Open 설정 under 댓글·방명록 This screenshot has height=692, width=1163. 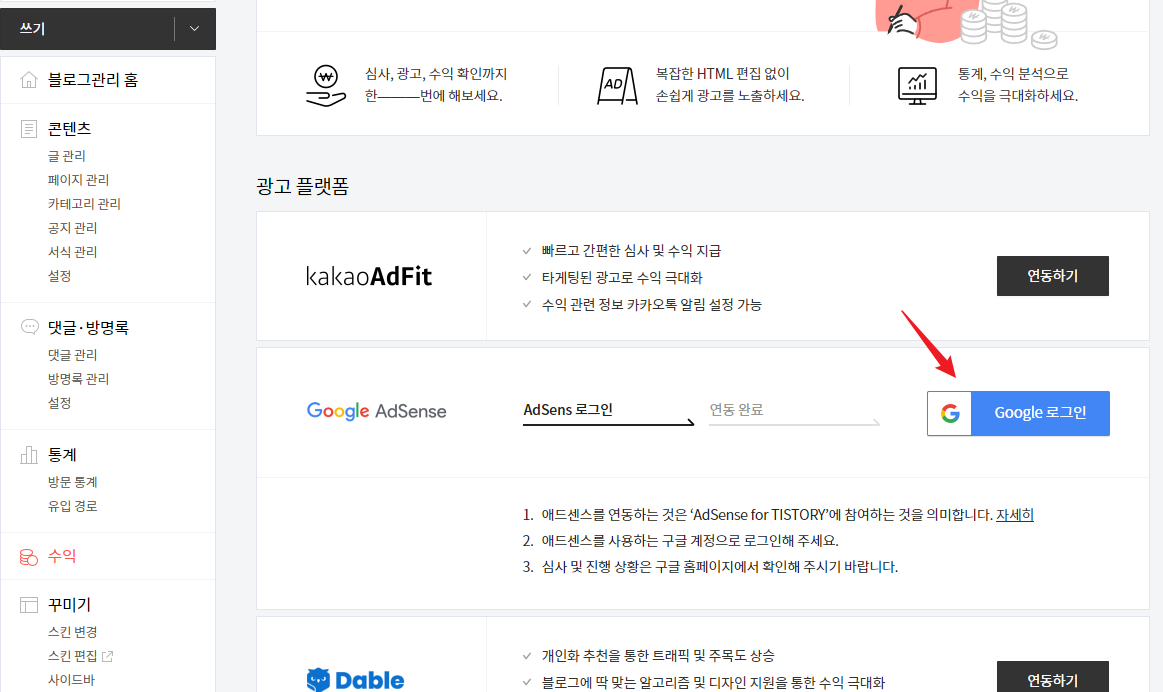click(60, 403)
